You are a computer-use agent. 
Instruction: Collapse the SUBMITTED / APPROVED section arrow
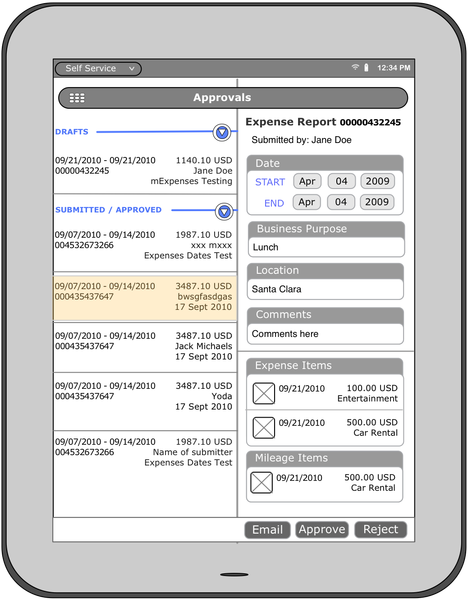coord(224,211)
